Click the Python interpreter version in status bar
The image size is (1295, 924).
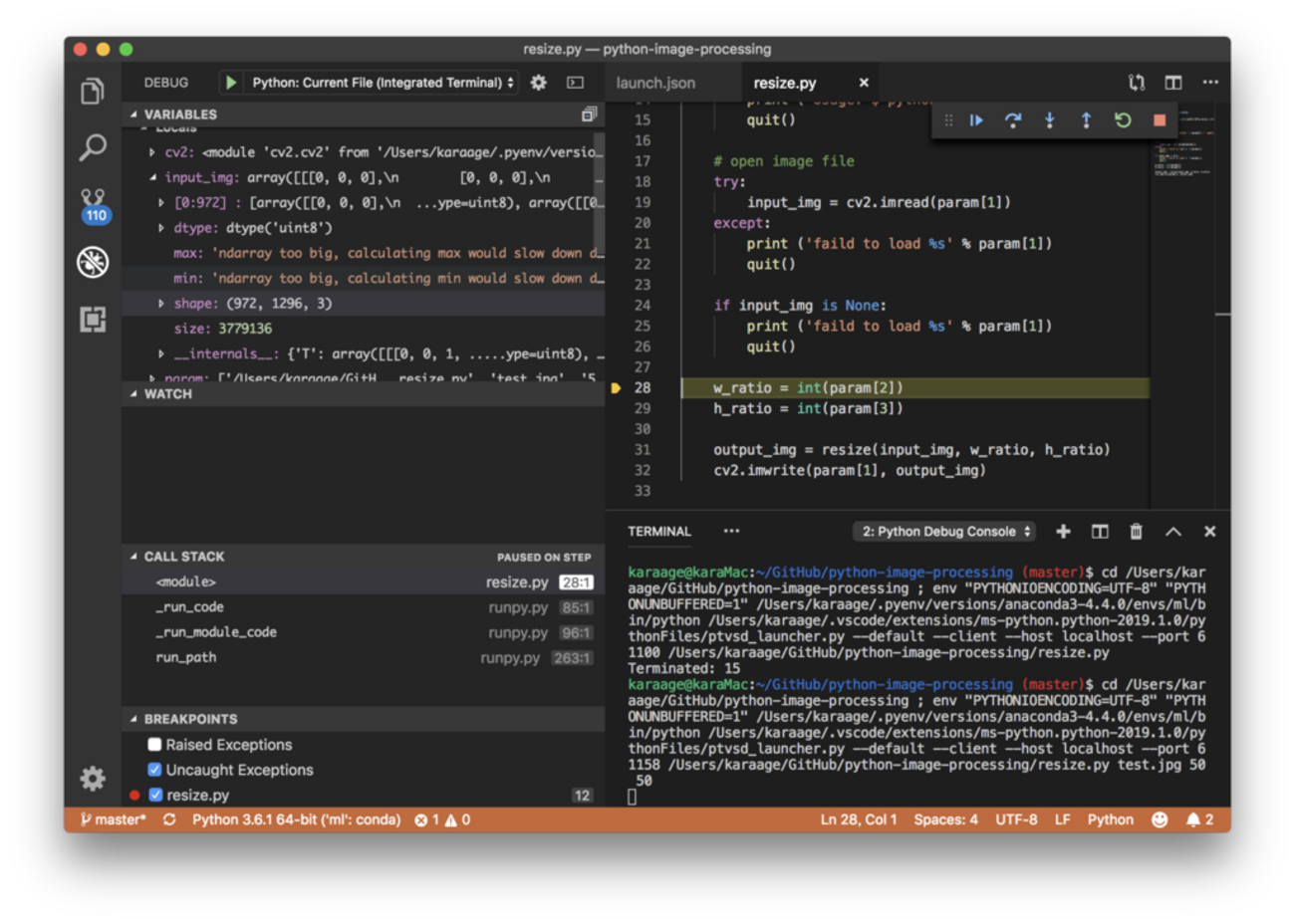click(x=296, y=819)
